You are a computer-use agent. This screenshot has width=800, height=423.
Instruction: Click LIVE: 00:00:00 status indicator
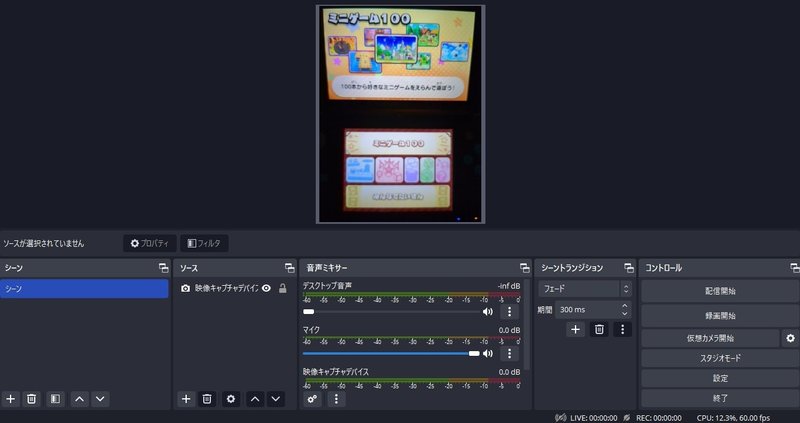594,418
